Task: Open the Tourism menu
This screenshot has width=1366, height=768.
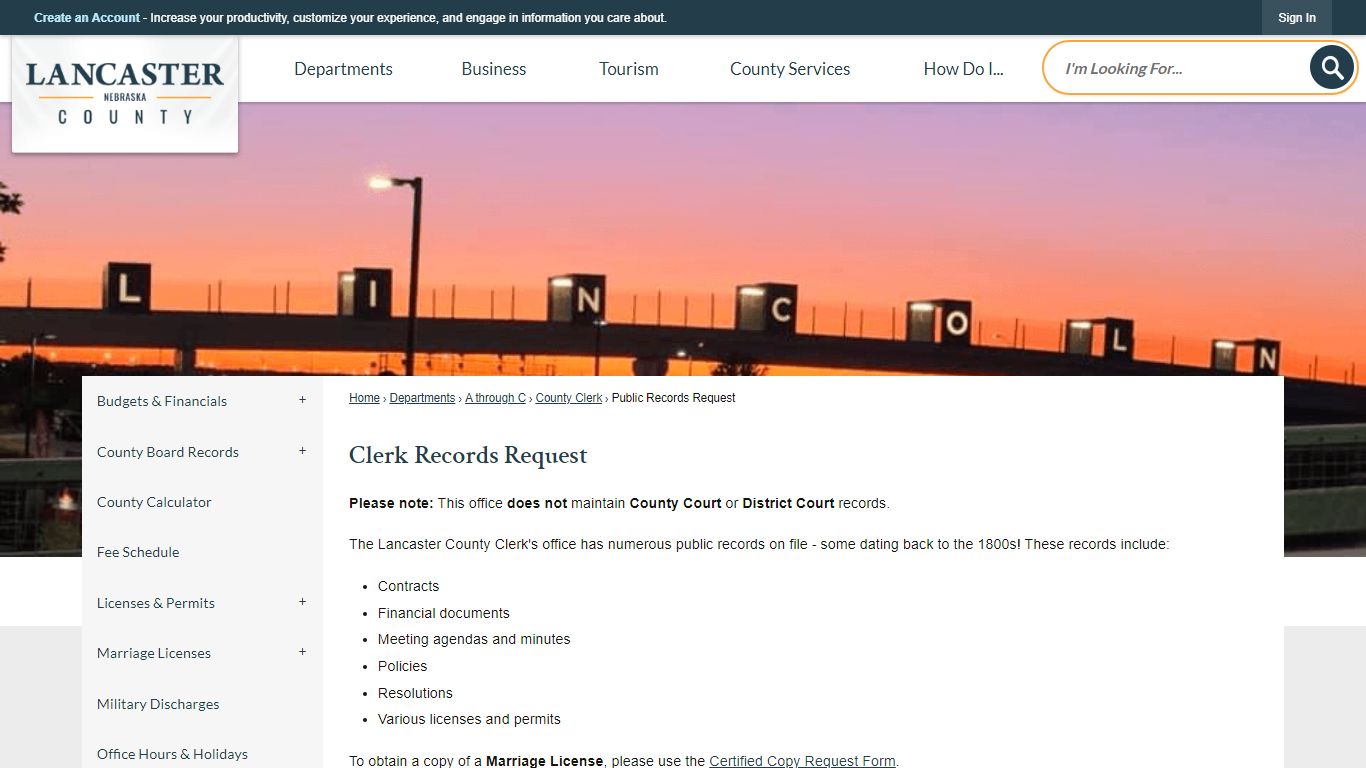Action: click(x=629, y=69)
